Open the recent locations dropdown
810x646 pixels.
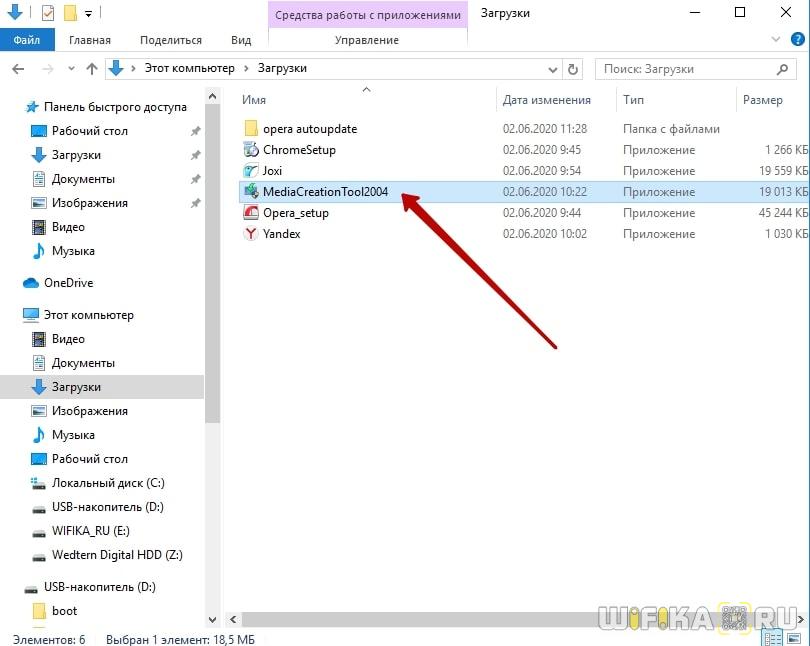coord(71,69)
